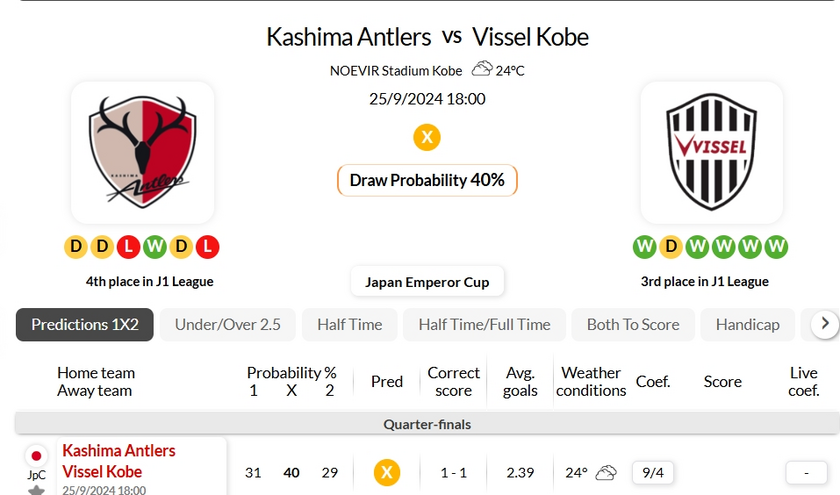Select the Predictions 1X2 tab
840x495 pixels.
tap(85, 324)
